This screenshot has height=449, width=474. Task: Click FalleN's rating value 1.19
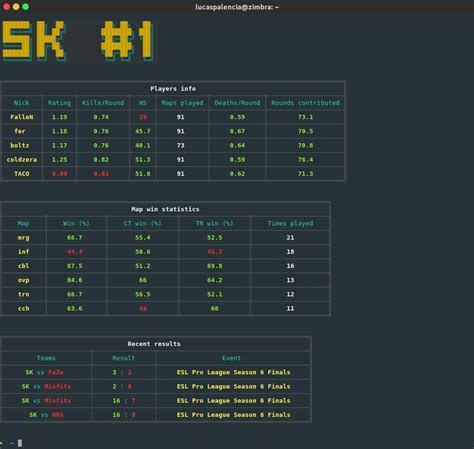pos(59,117)
